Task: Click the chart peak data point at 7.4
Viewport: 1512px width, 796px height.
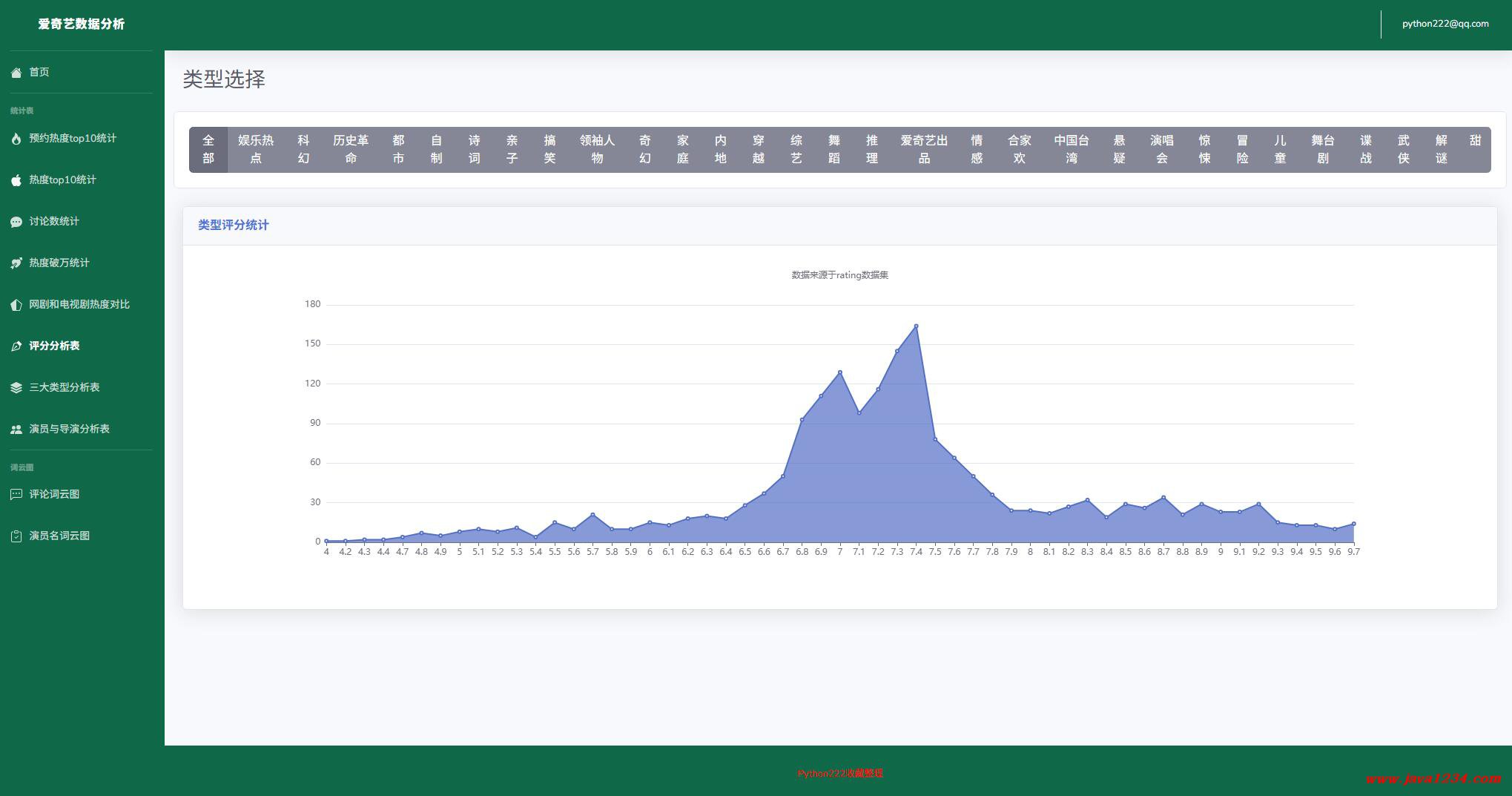Action: (x=916, y=326)
